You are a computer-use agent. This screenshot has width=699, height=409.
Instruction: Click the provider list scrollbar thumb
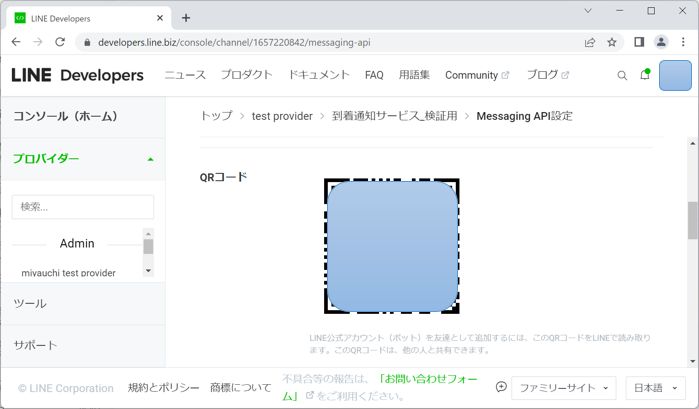pos(148,246)
